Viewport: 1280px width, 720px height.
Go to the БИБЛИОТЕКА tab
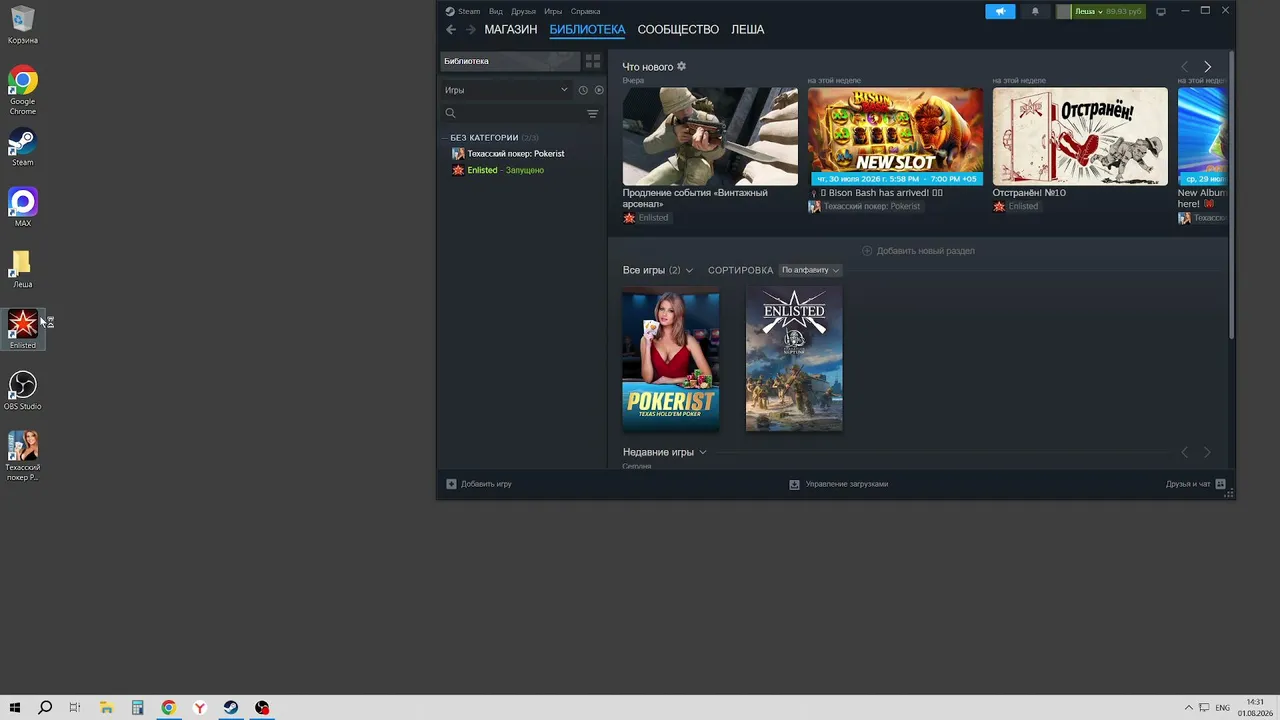[587, 30]
